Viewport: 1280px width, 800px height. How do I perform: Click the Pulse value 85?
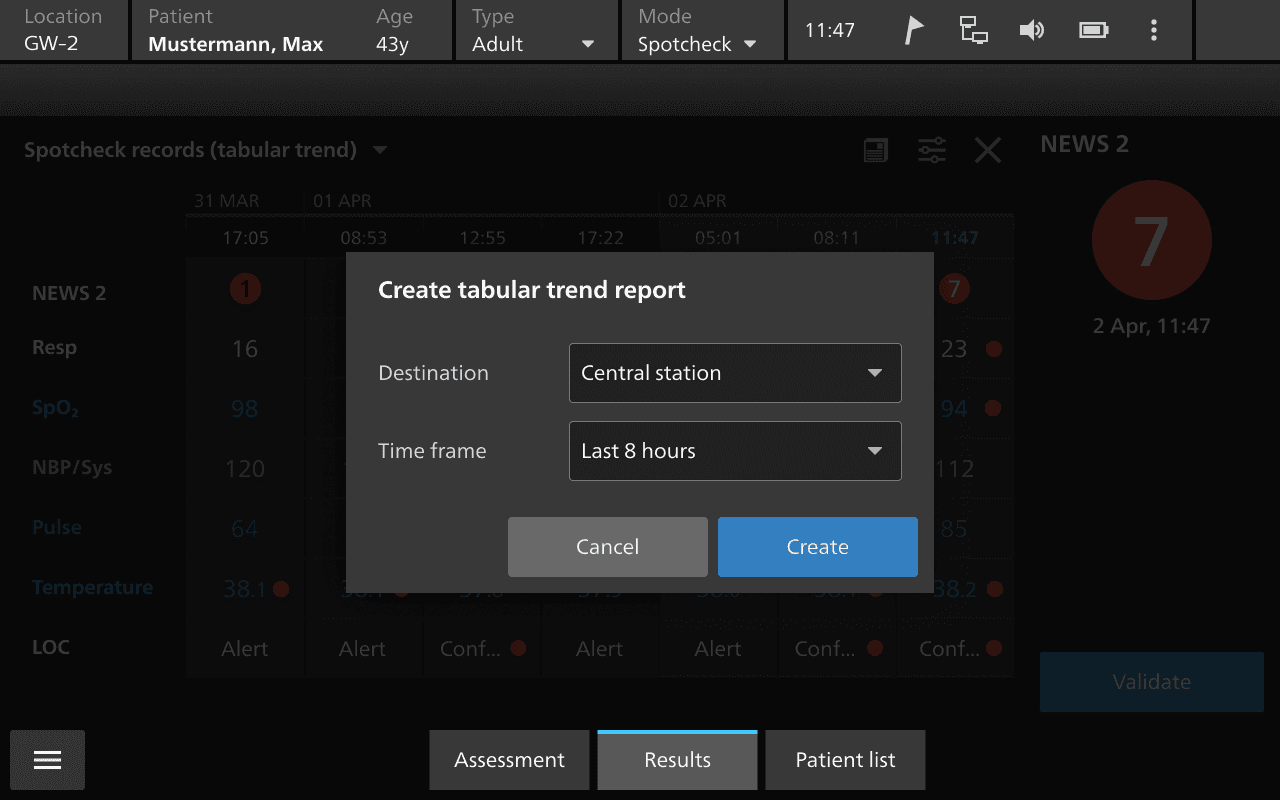click(x=954, y=529)
